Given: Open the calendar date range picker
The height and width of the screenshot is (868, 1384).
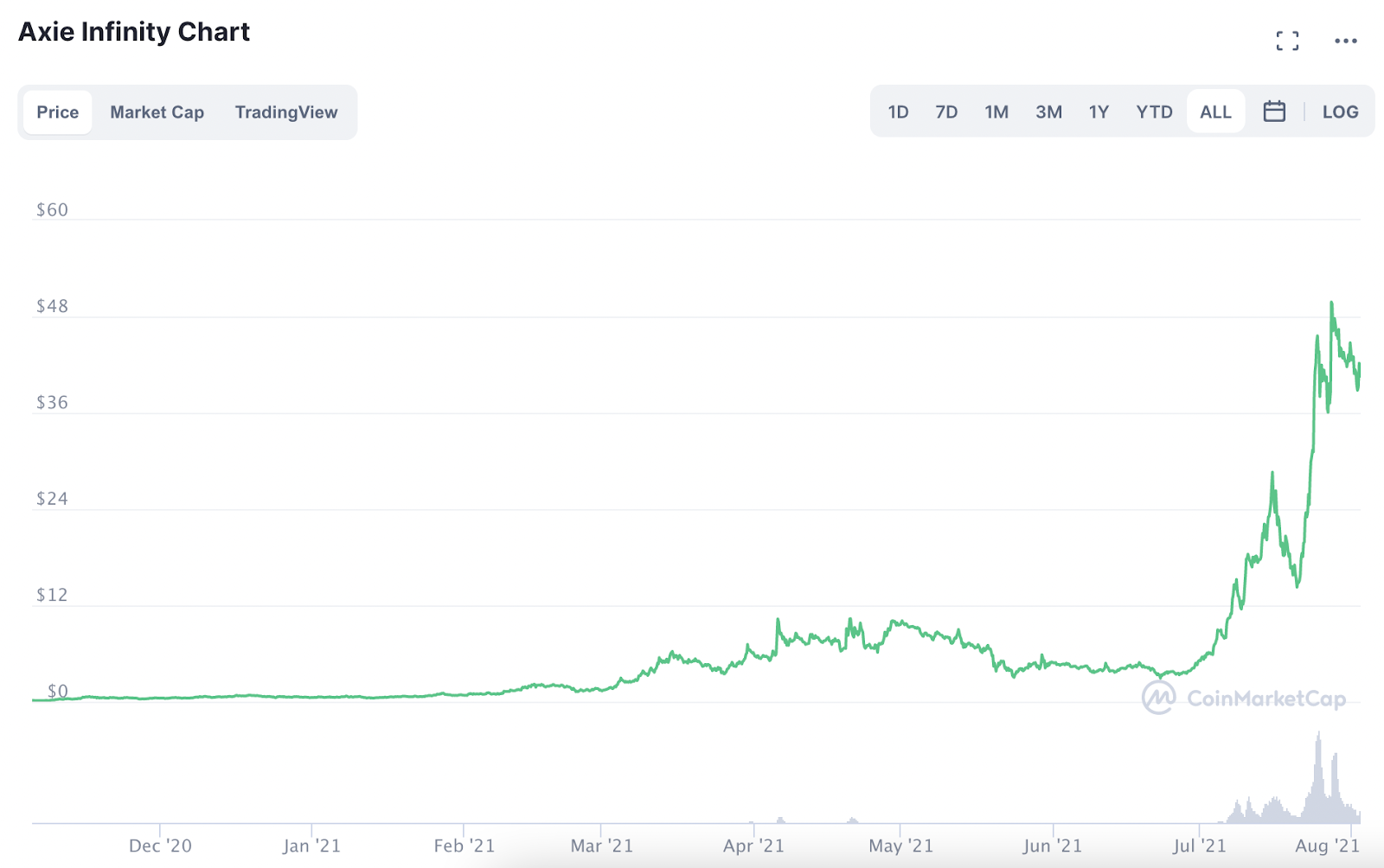Looking at the screenshot, I should click(1274, 112).
